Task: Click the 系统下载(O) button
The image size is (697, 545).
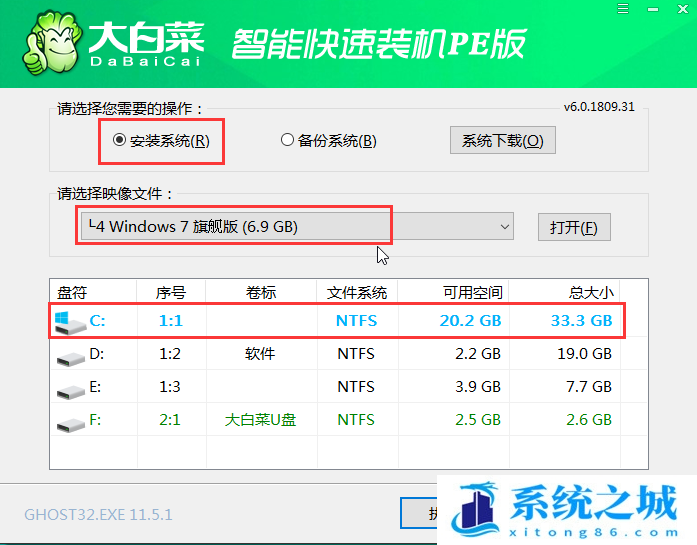Action: pos(503,140)
